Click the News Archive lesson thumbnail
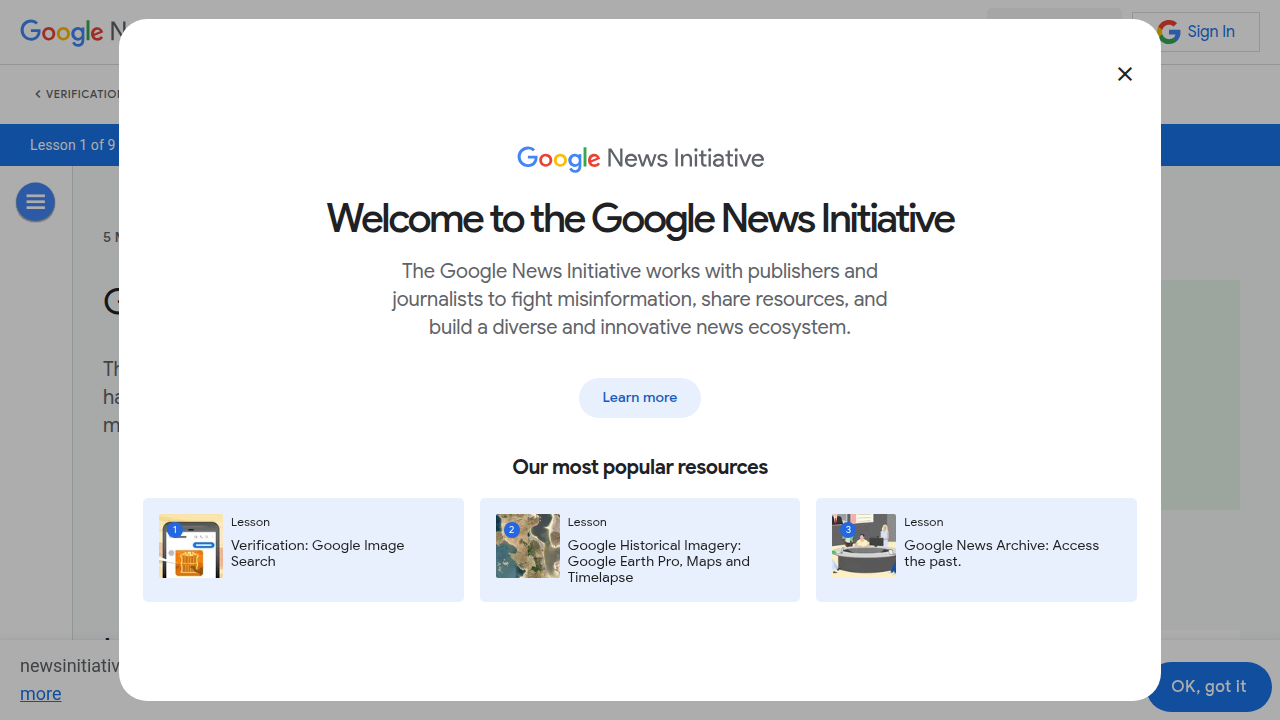This screenshot has height=720, width=1280. pos(864,546)
